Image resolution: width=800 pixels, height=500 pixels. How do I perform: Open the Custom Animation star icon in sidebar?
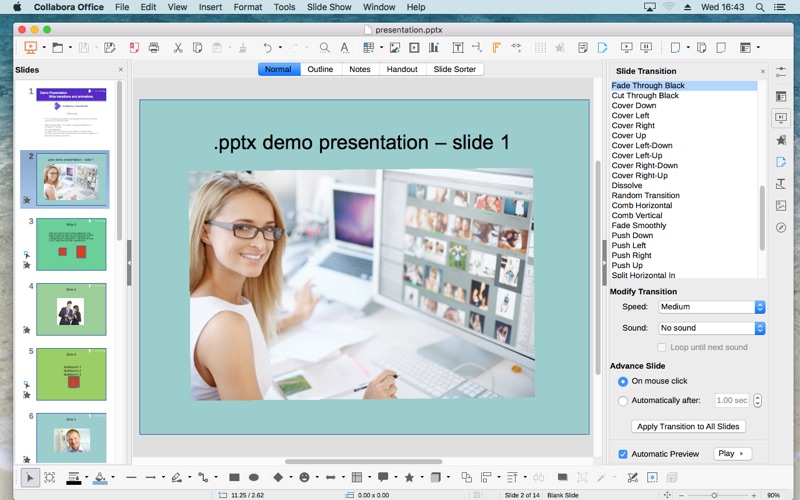781,140
